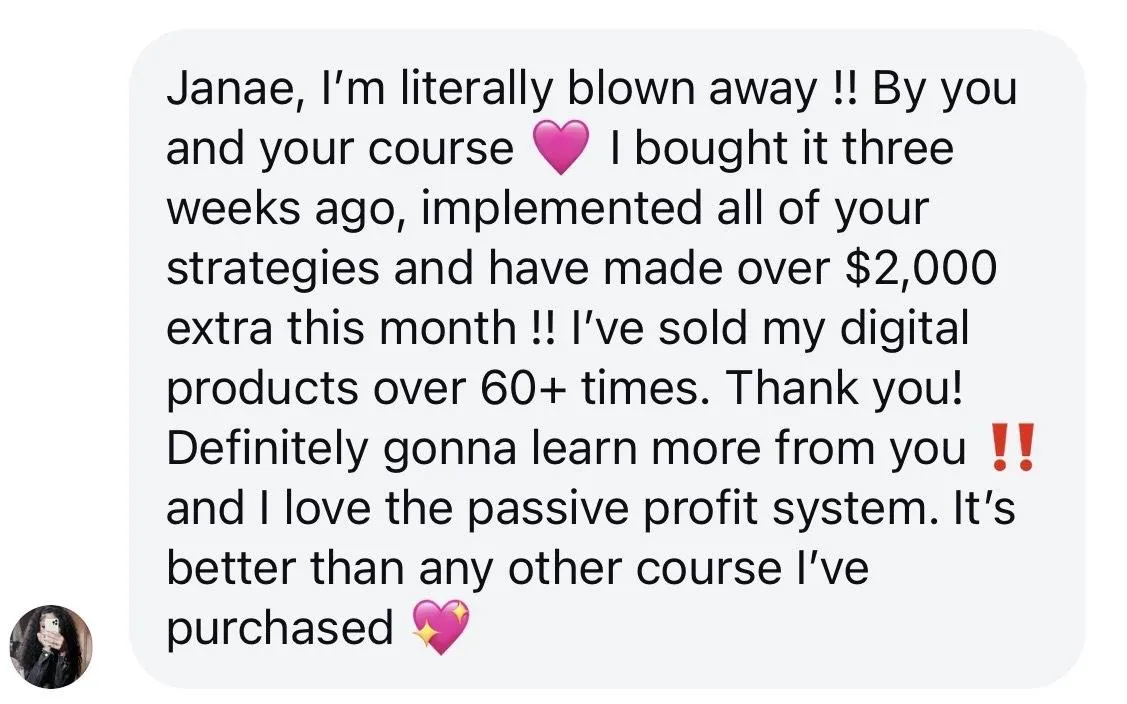The height and width of the screenshot is (704, 1127).
Task: Click the word 'products' in the message
Action: pyautogui.click(x=262, y=389)
